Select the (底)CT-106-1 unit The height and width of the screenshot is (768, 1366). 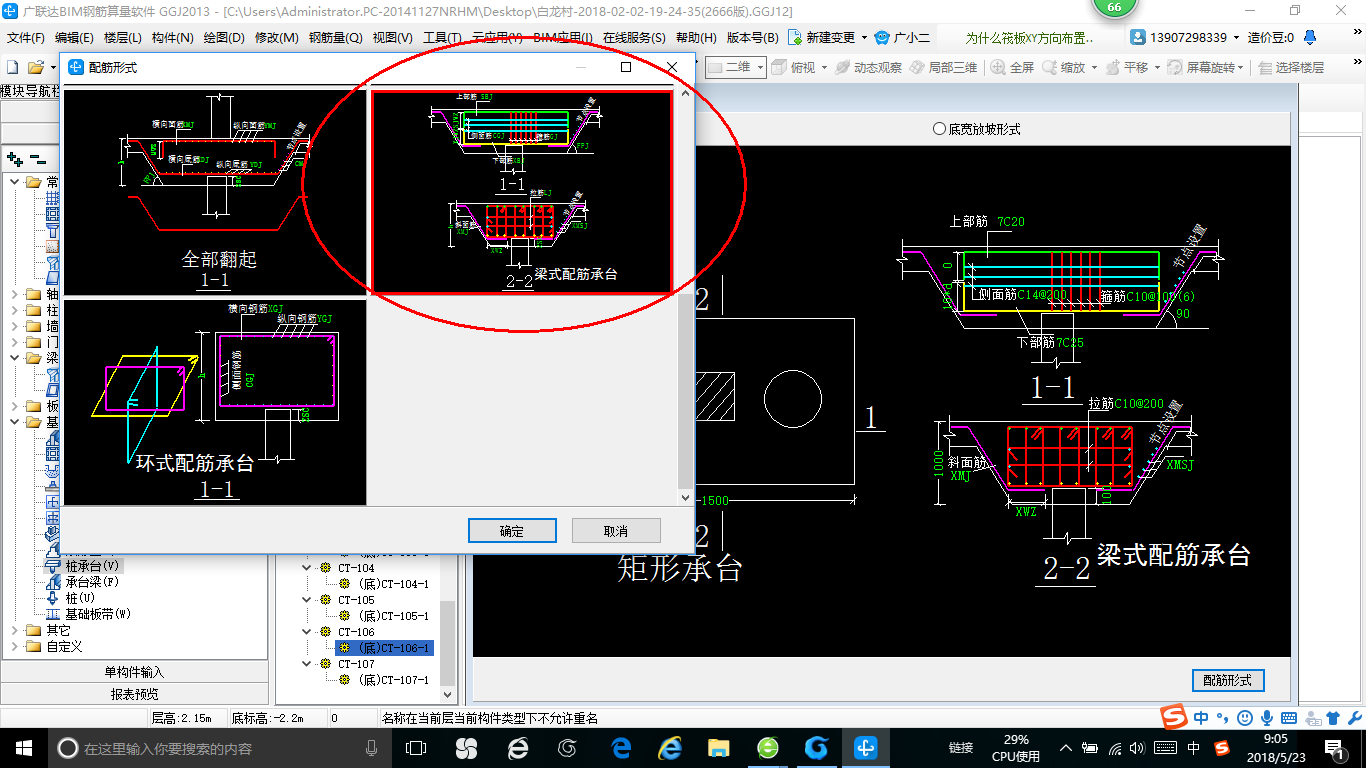pos(393,648)
